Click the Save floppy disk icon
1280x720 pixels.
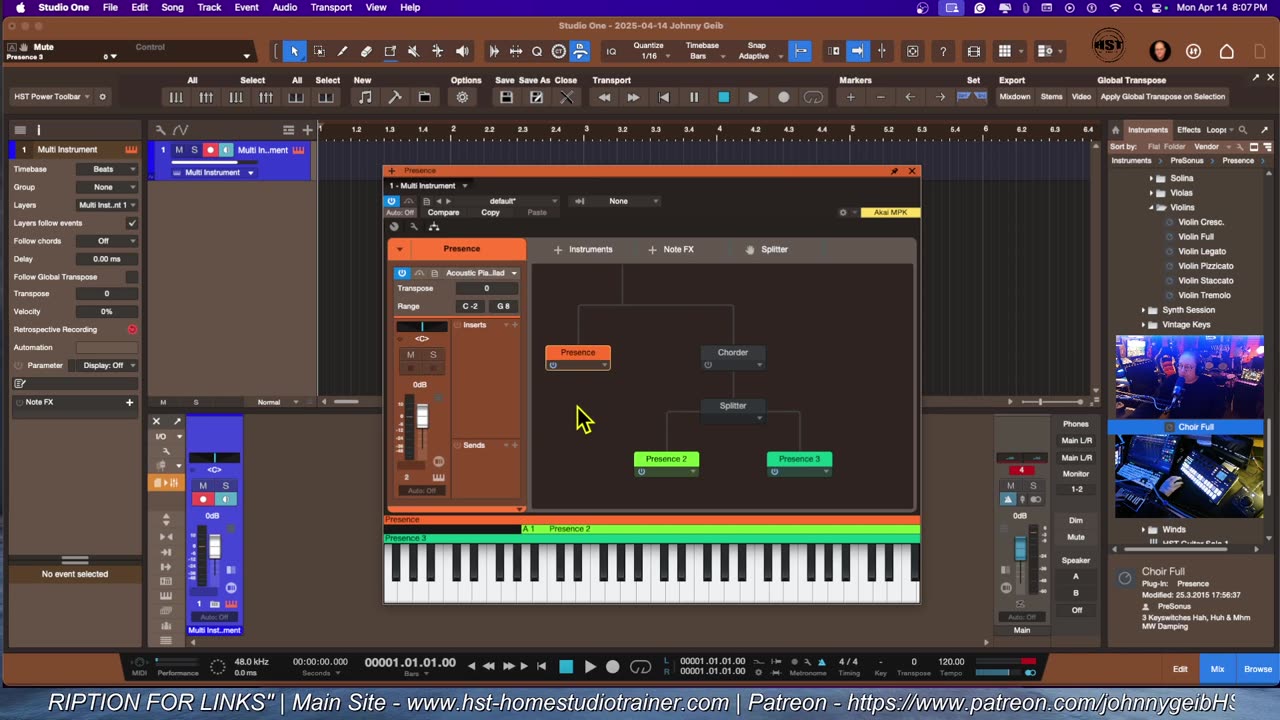coord(506,97)
